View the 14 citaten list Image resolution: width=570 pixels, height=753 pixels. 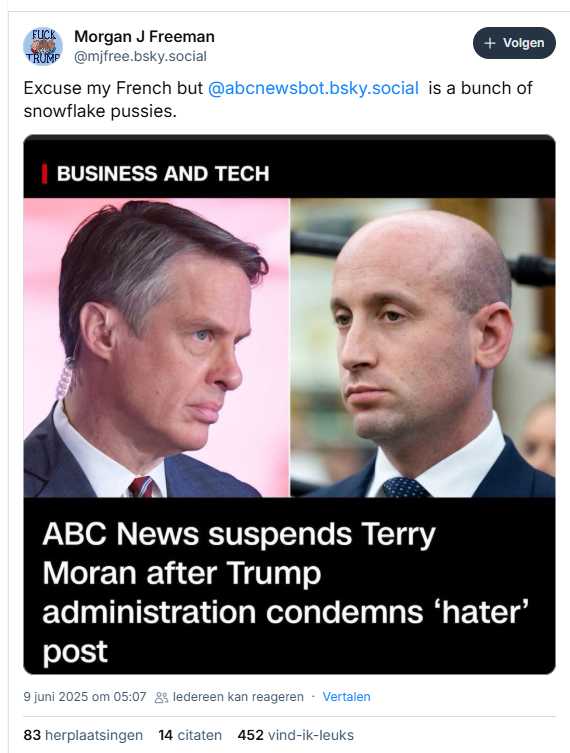(x=190, y=735)
